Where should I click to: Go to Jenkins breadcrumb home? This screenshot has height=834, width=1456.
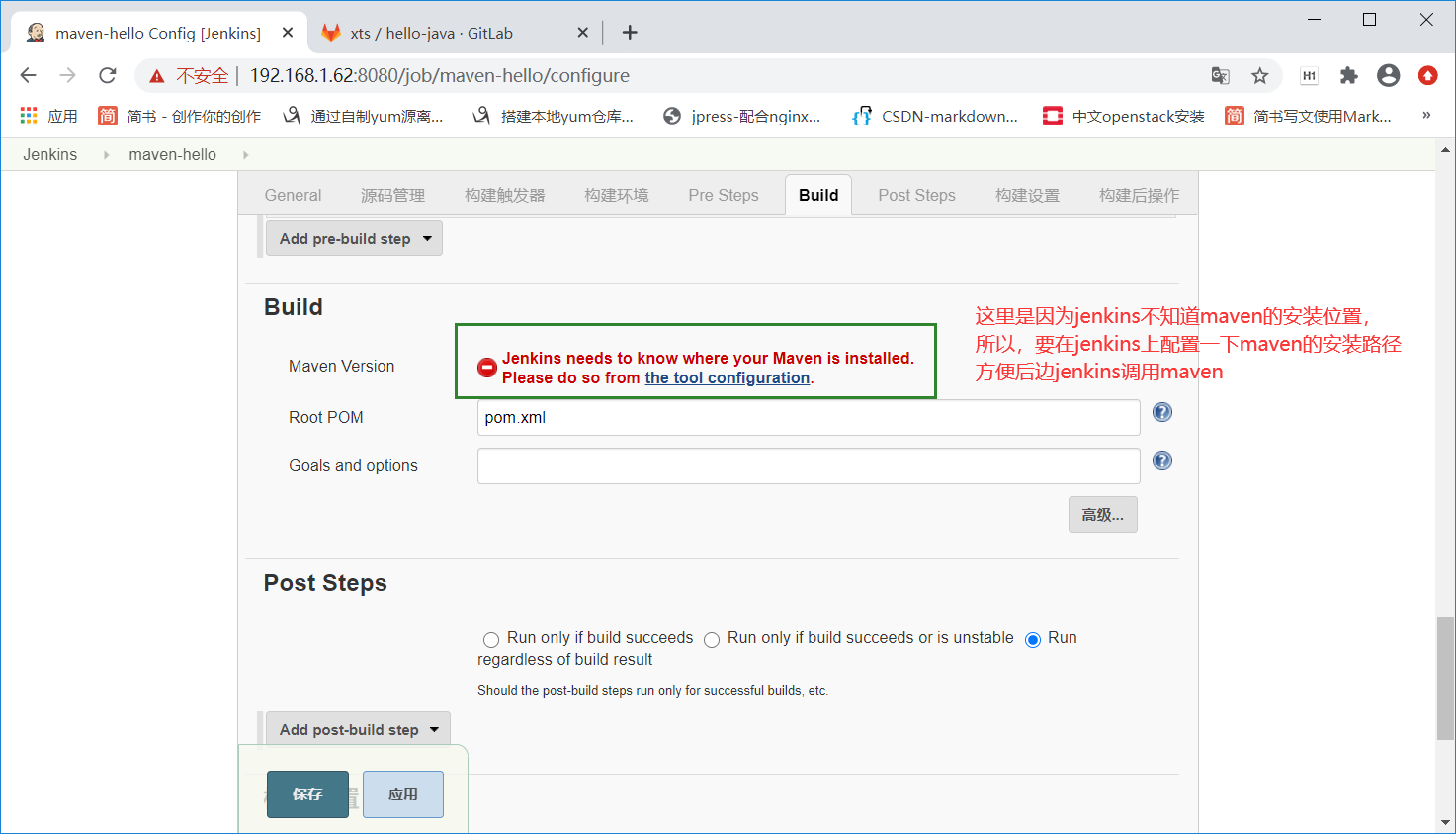click(50, 155)
